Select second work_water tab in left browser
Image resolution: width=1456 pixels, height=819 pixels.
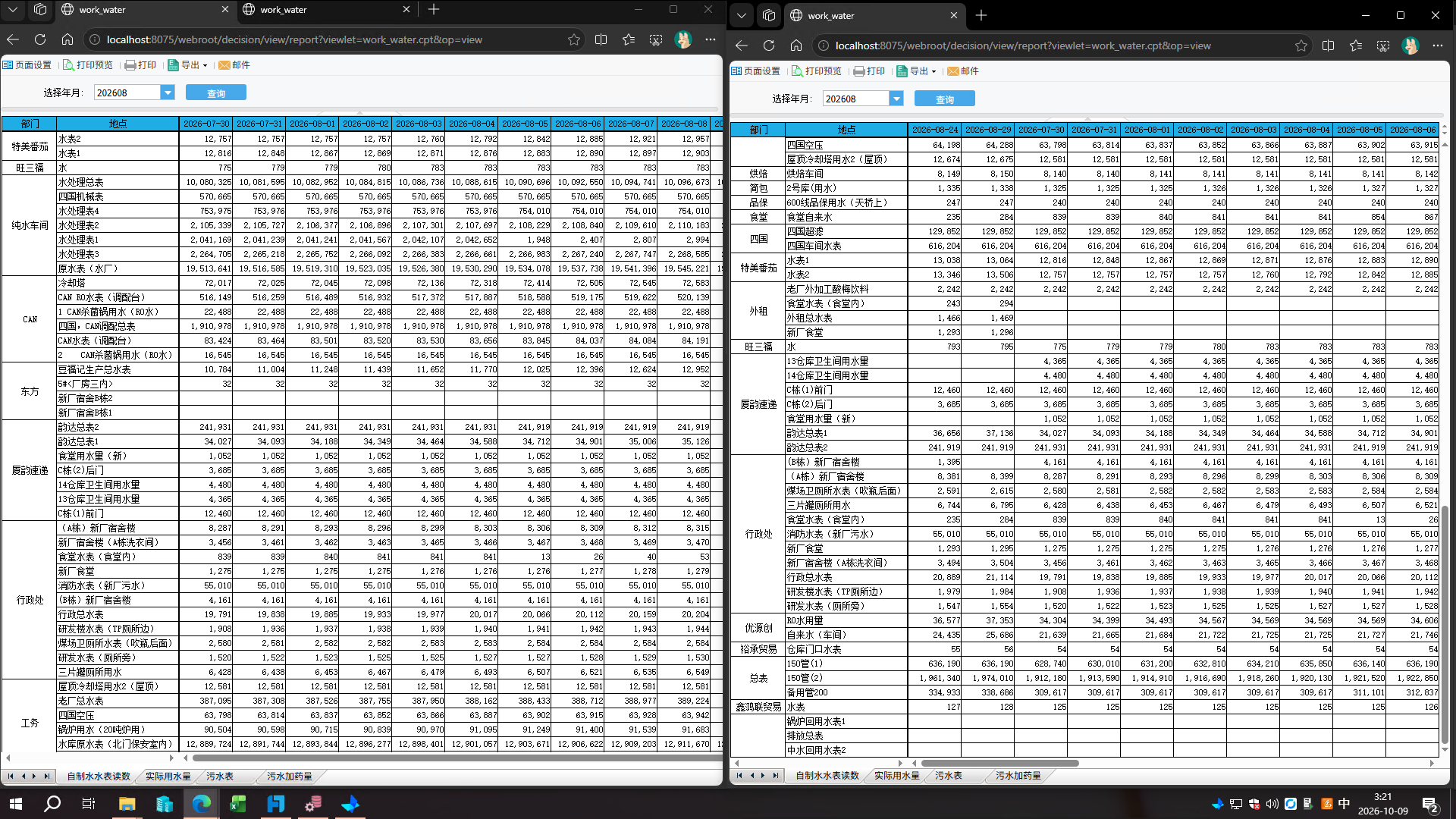tap(326, 10)
